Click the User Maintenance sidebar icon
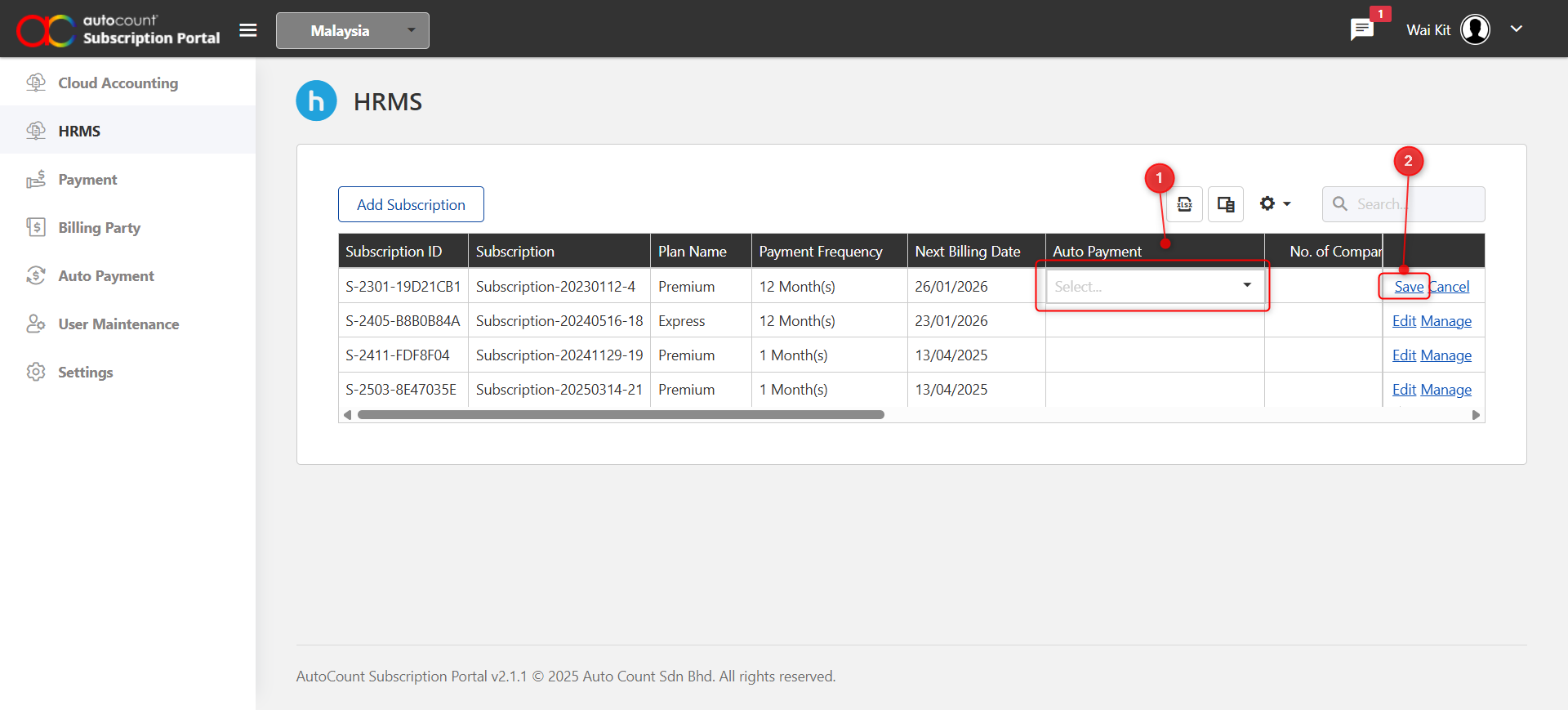This screenshot has width=1568, height=710. point(36,324)
